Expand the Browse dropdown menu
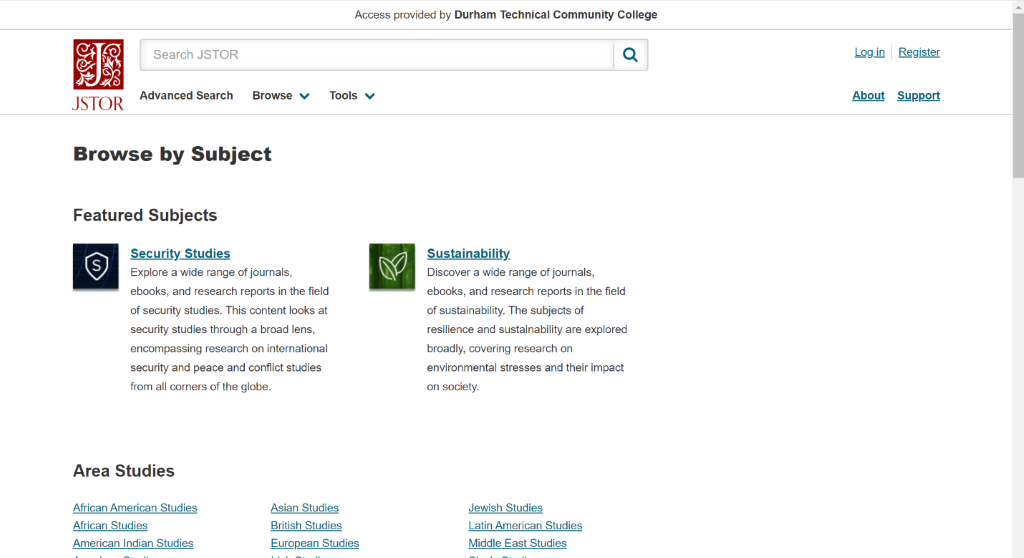Screen dimensions: 1024x558 [280, 96]
